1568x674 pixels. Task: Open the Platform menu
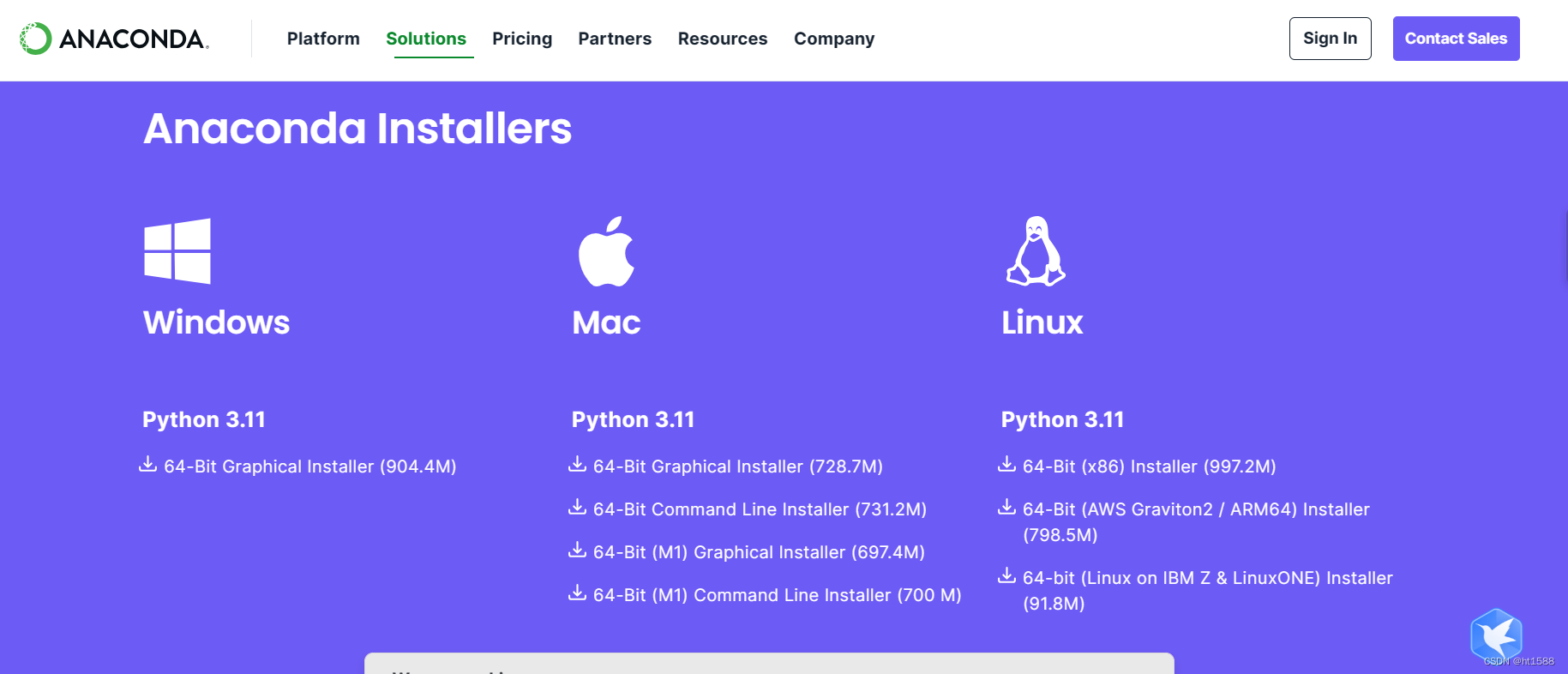323,39
